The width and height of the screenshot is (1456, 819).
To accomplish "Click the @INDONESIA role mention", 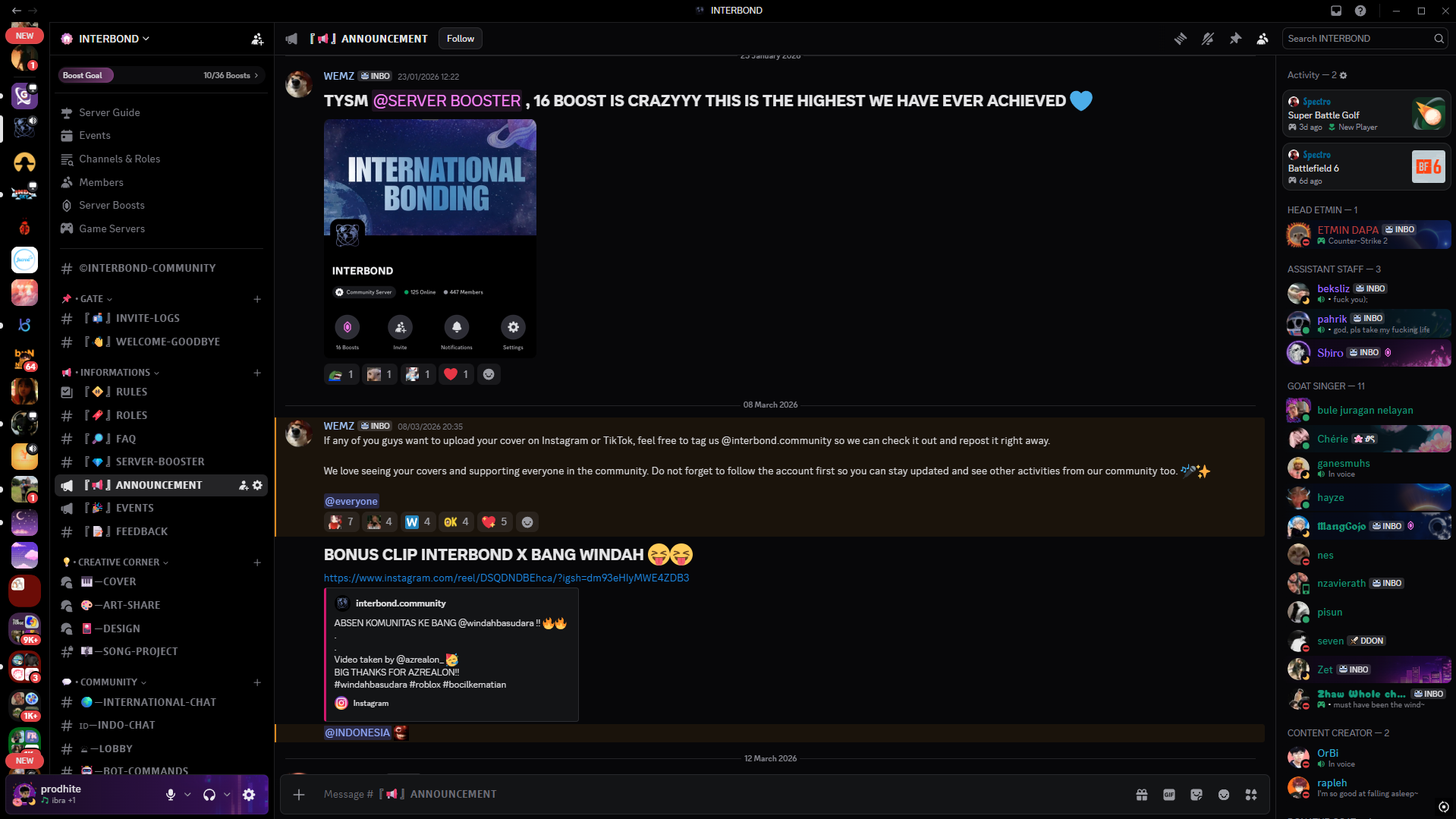I will pyautogui.click(x=357, y=732).
